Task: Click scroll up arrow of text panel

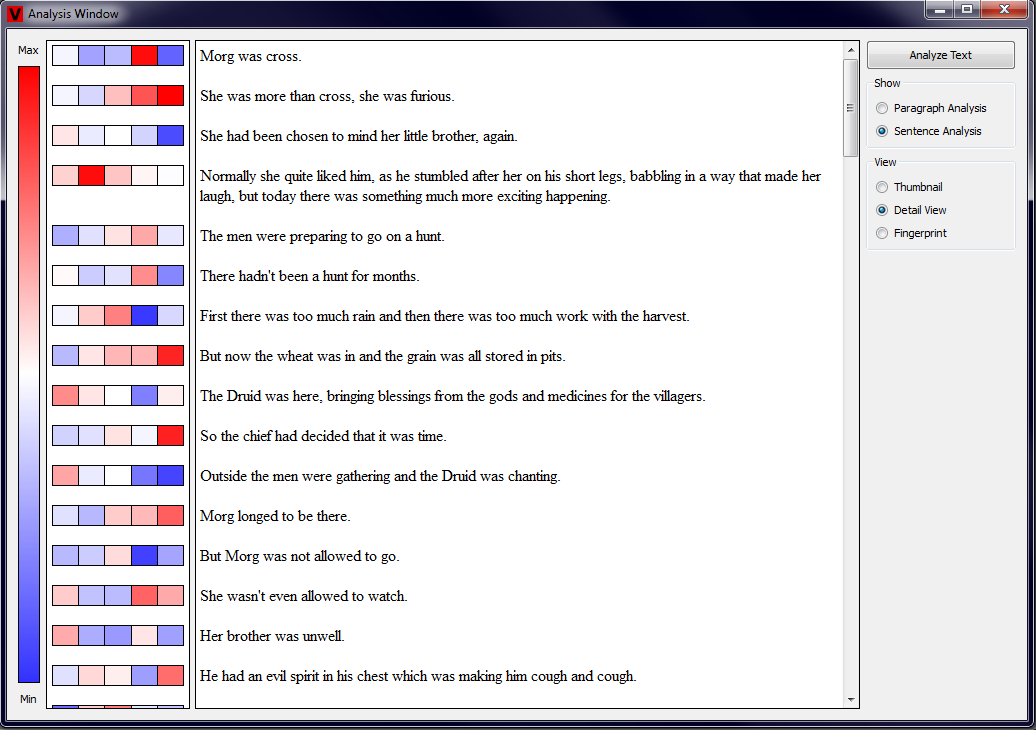Action: [851, 49]
